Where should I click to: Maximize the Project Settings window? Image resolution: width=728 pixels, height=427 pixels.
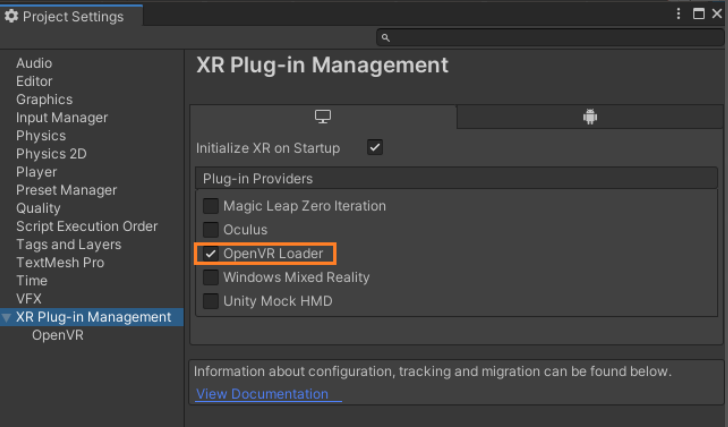pos(699,14)
